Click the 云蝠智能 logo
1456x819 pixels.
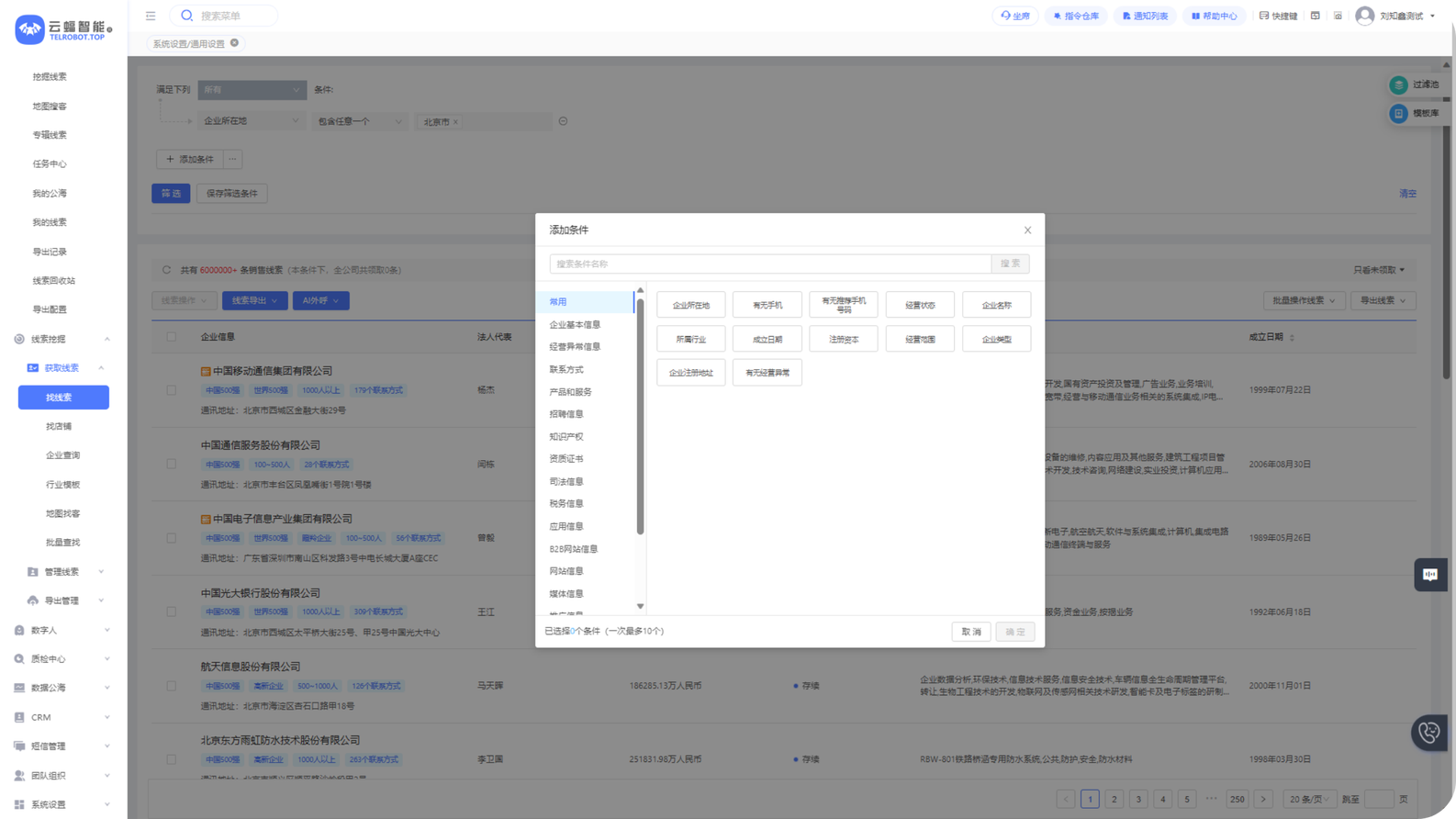pos(63,29)
